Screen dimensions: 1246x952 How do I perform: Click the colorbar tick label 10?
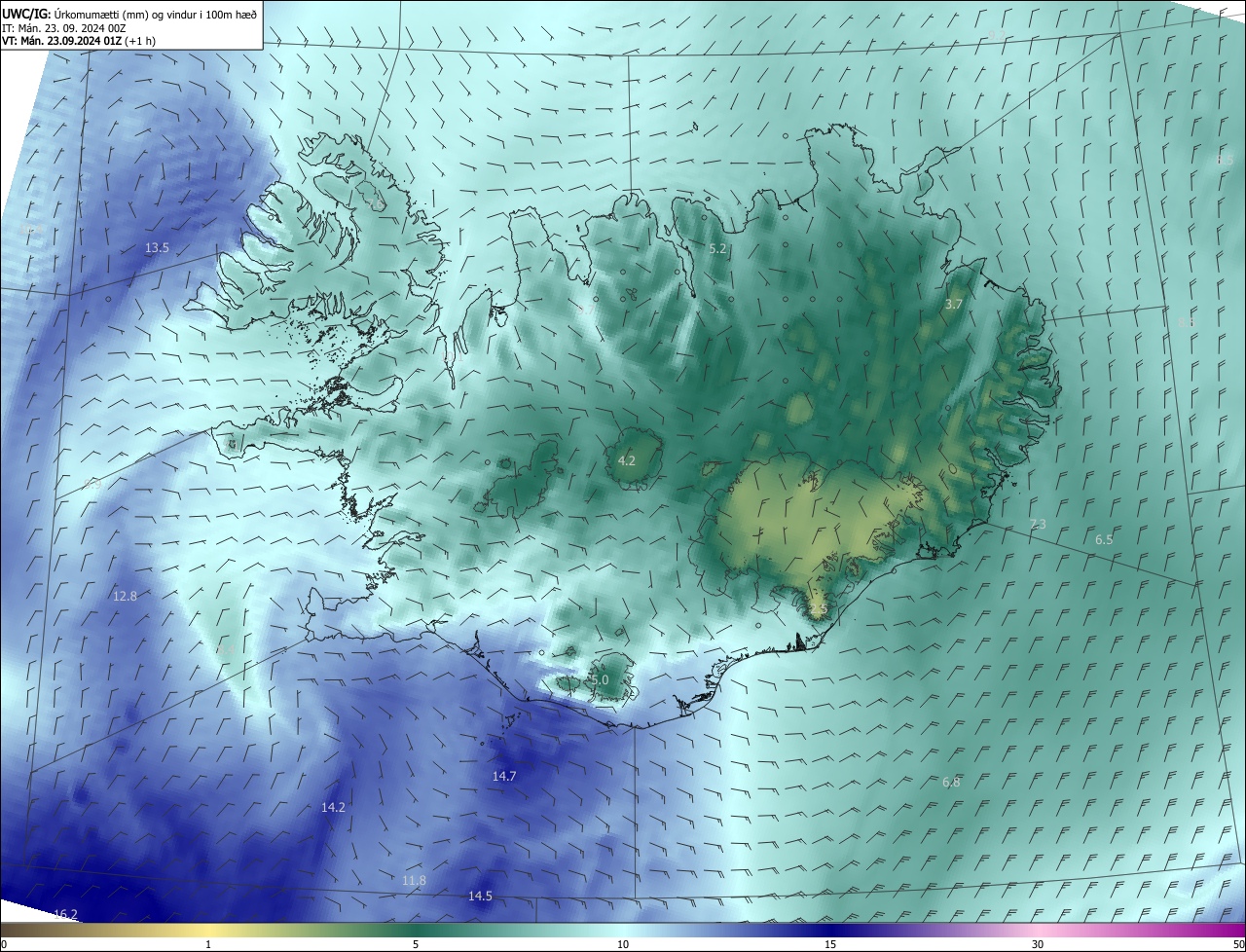[623, 944]
